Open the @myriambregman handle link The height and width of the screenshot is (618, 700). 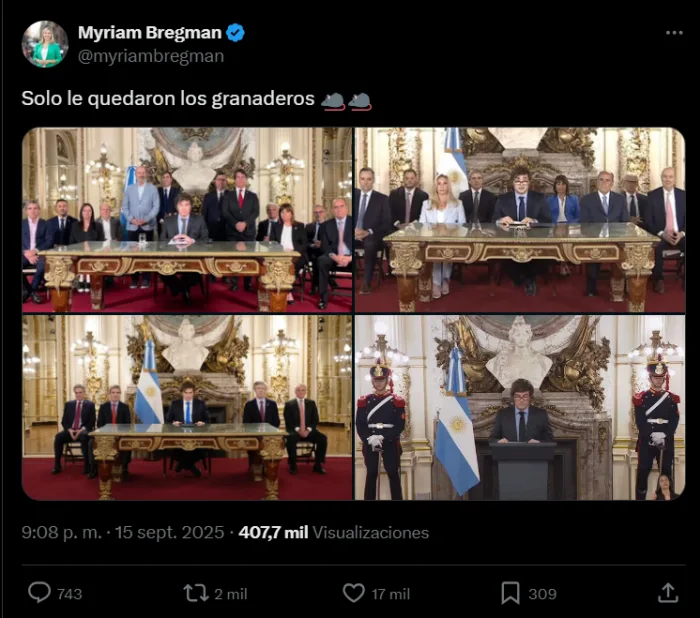pos(151,56)
